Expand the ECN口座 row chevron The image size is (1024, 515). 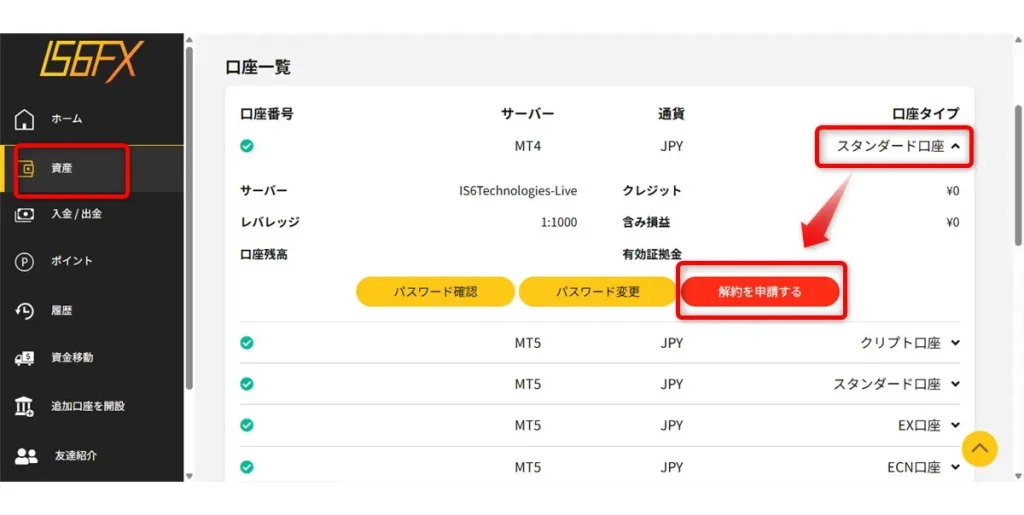(956, 467)
